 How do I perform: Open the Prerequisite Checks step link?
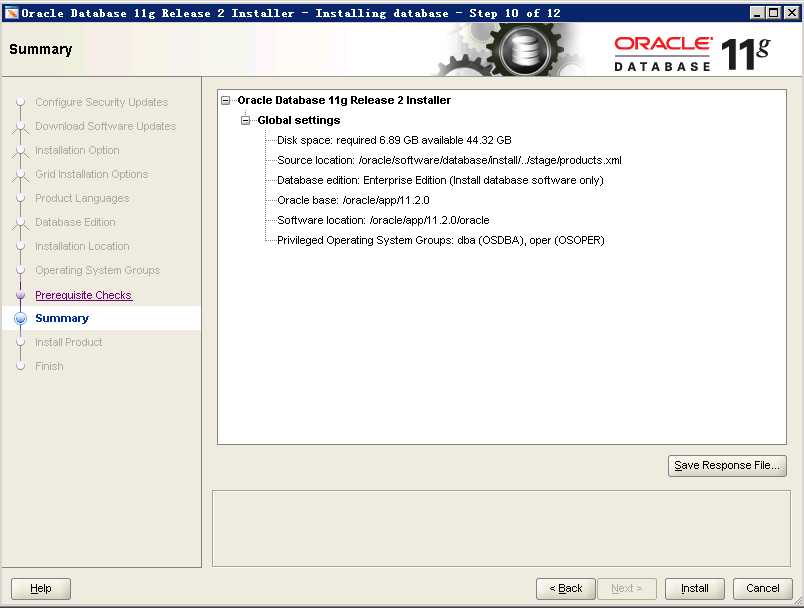click(84, 295)
